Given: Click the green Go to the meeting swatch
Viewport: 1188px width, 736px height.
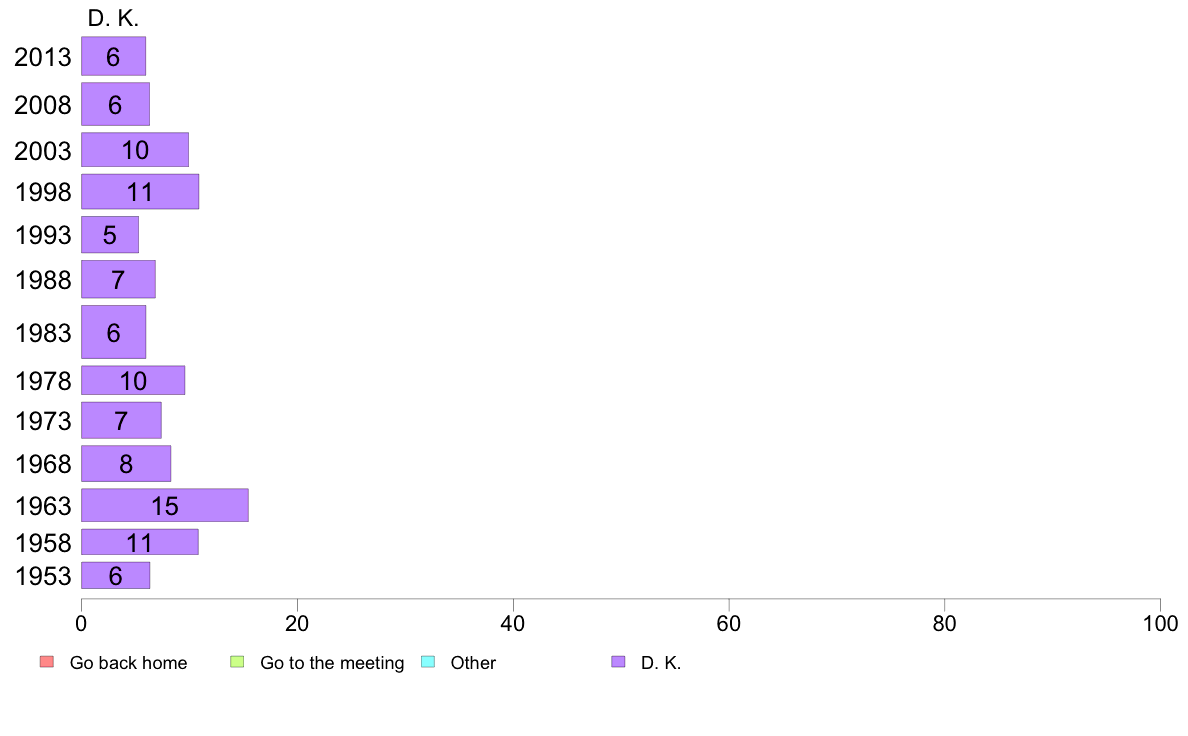Looking at the screenshot, I should 237,662.
